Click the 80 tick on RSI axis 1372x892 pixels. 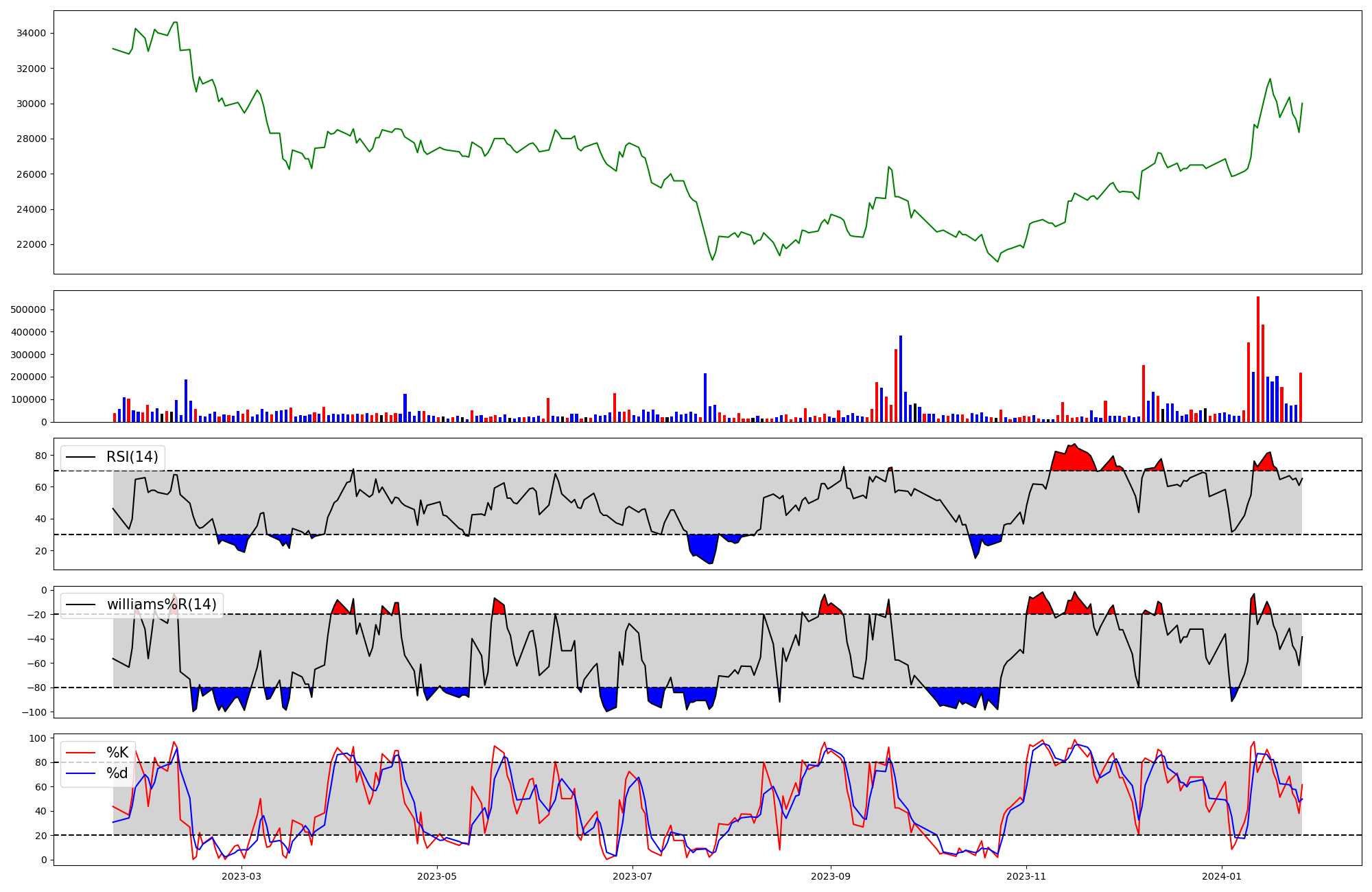[x=41, y=456]
